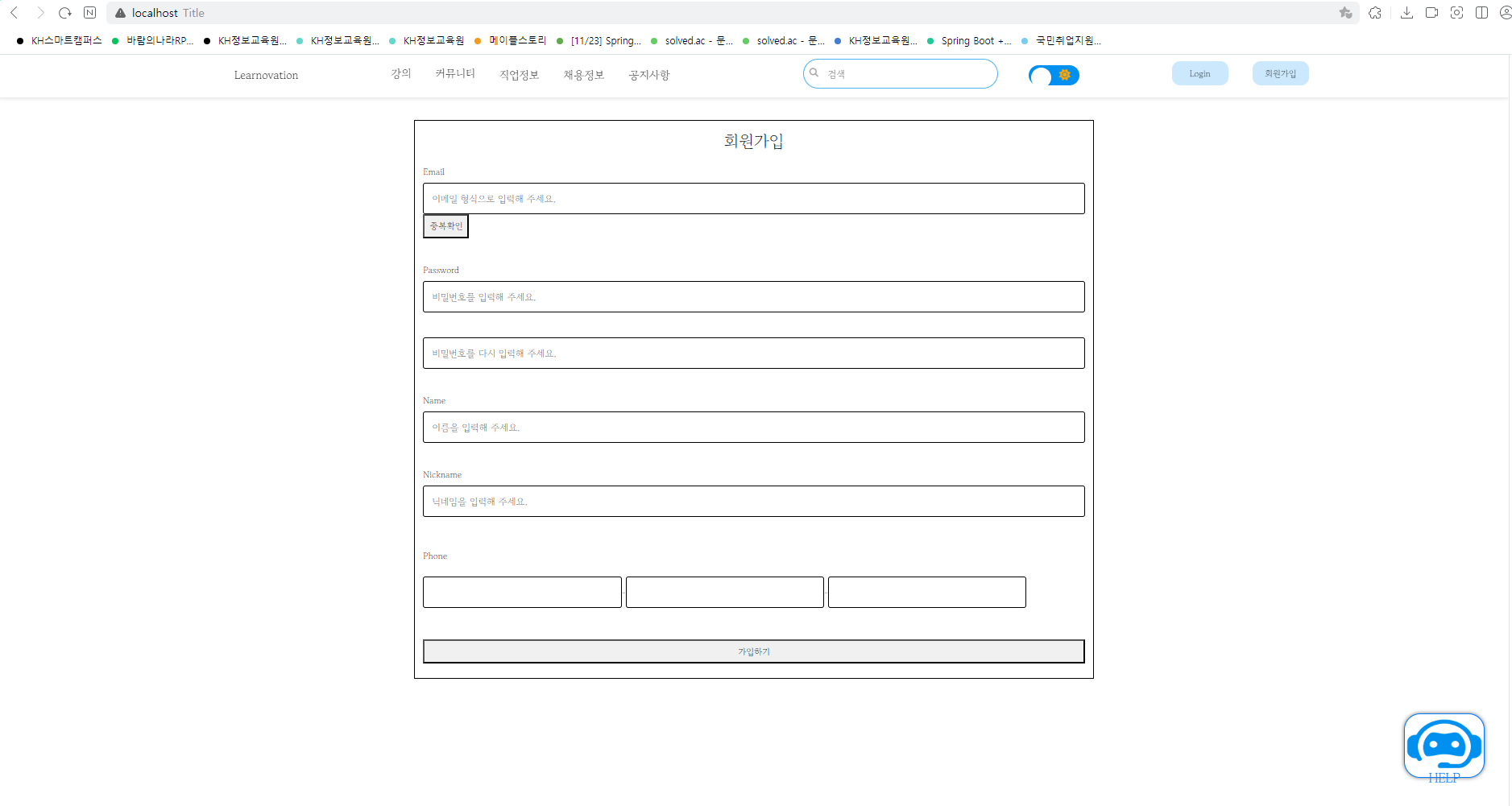Open the 메이플스토리 bookmark

click(518, 40)
